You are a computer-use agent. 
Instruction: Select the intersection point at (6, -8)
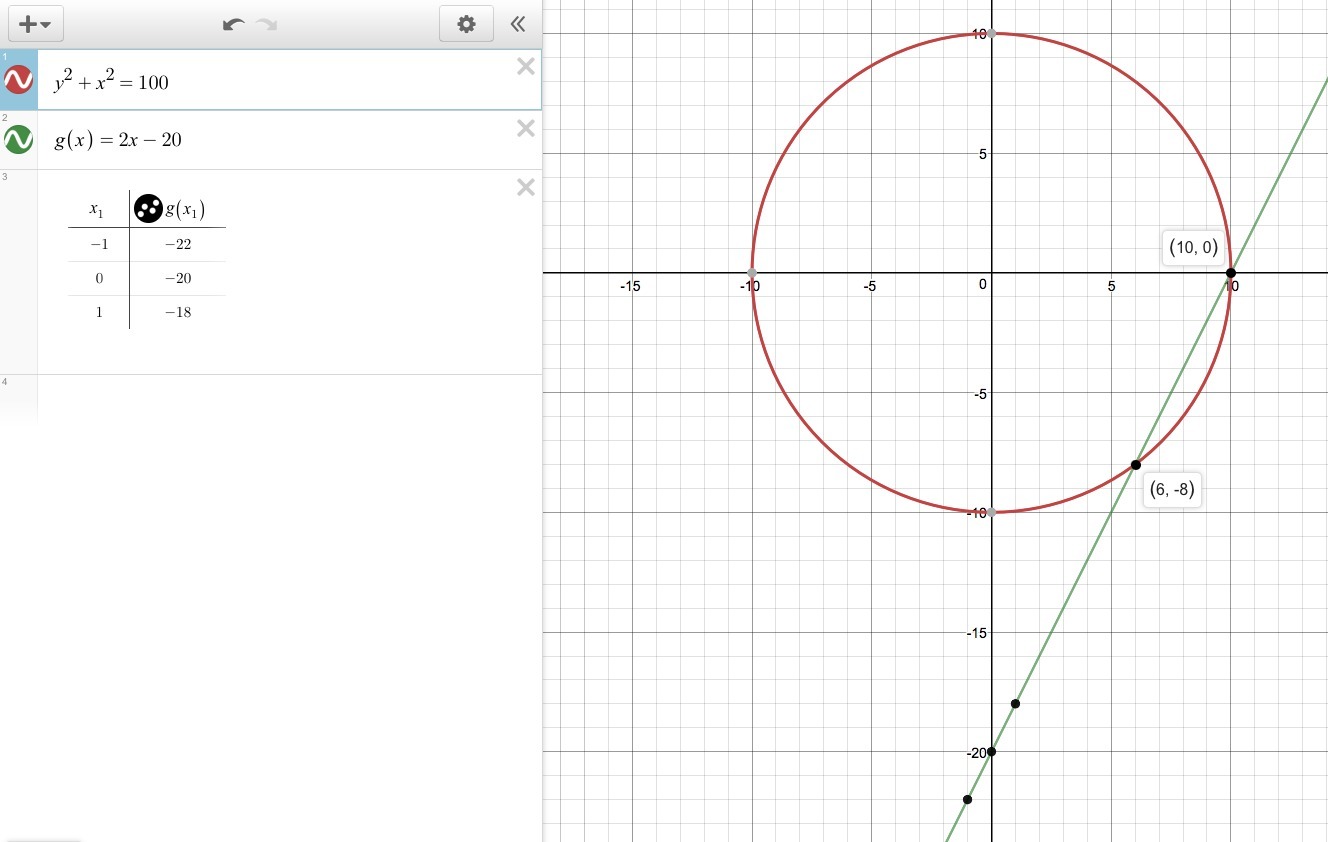[x=1136, y=465]
